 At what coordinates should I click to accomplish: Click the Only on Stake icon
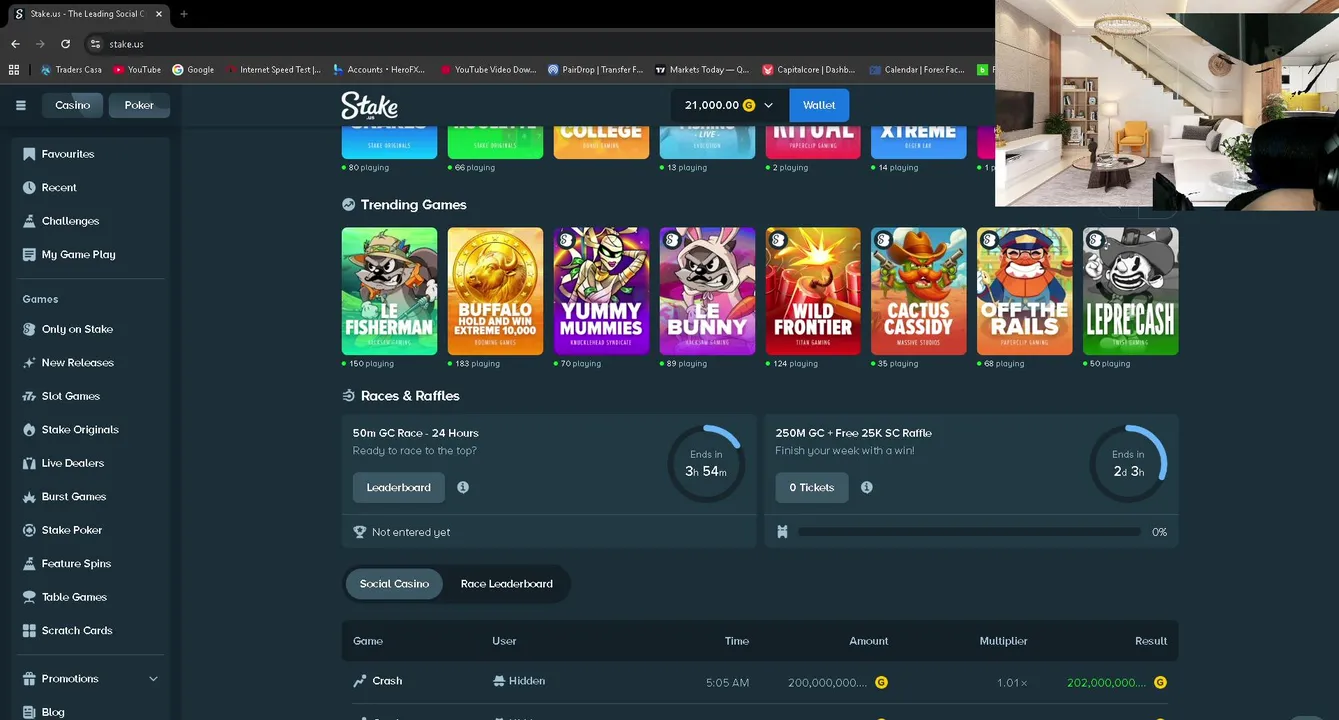click(29, 329)
